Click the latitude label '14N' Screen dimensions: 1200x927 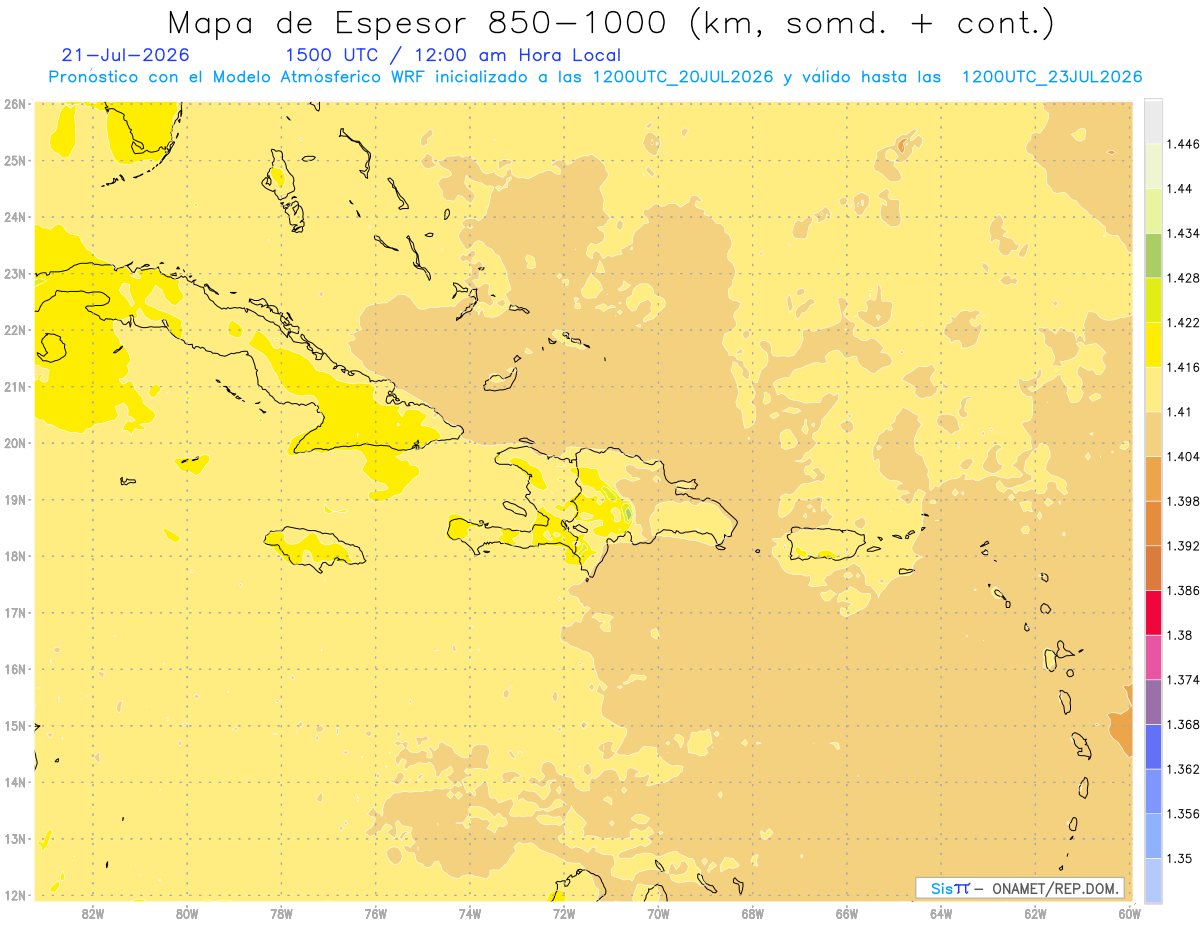pyautogui.click(x=15, y=782)
